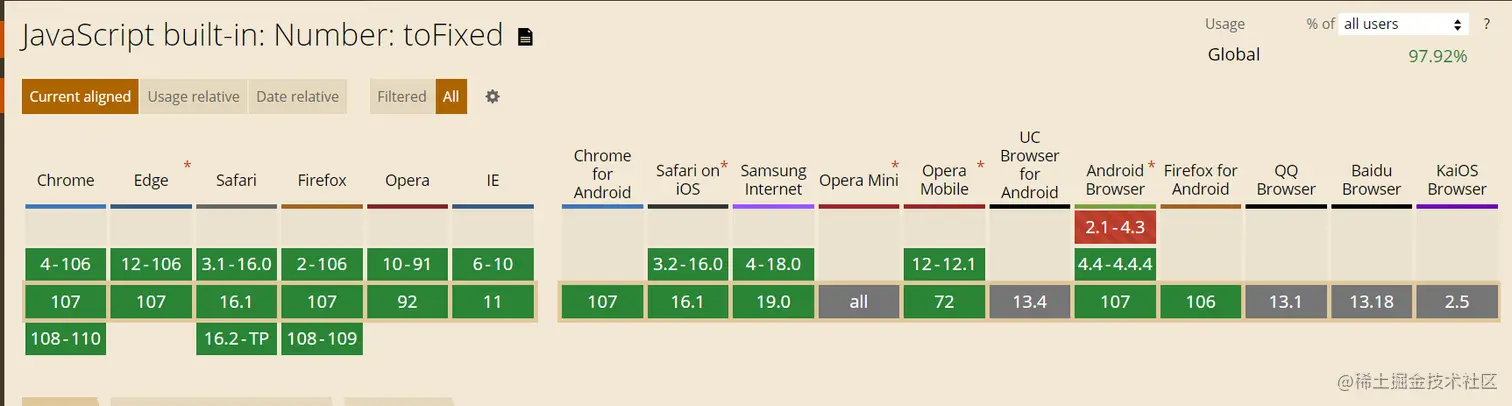
Task: Switch to Date relative view
Action: click(297, 97)
